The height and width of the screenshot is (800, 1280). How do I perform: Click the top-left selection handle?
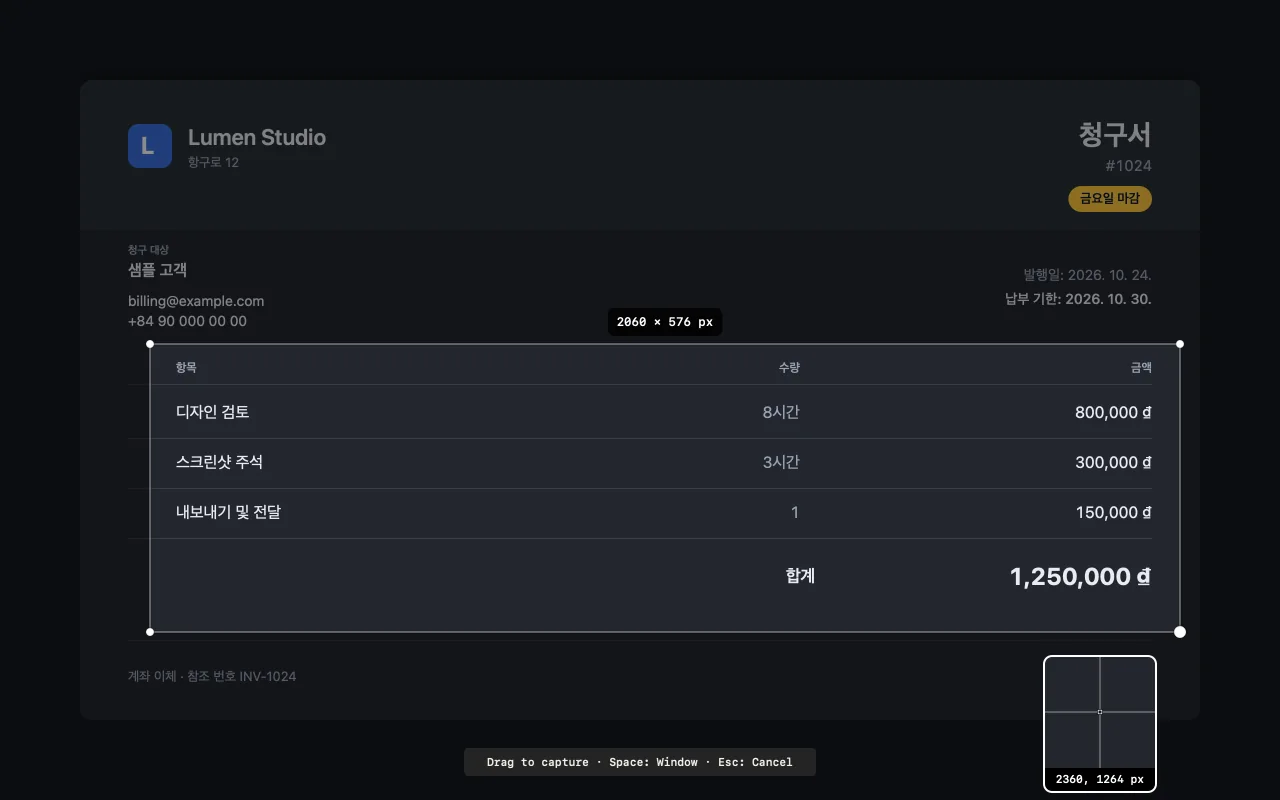click(x=150, y=344)
